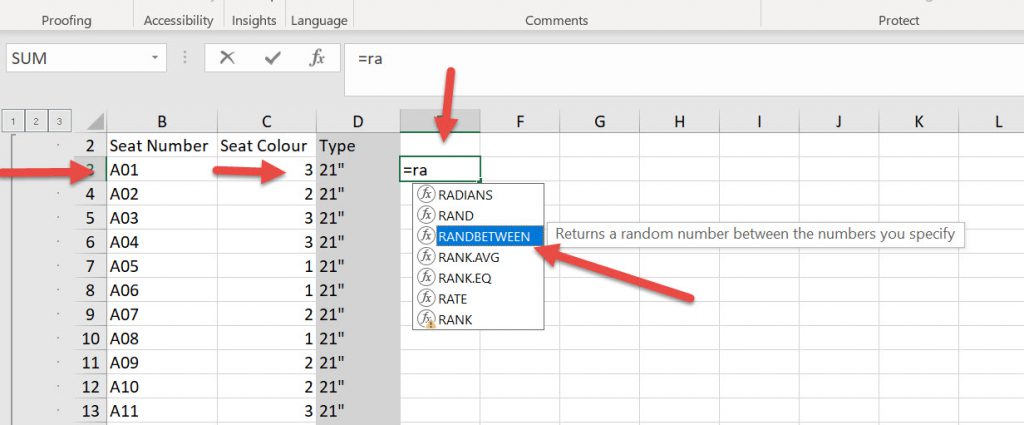The width and height of the screenshot is (1024, 425).
Task: Select row 7 header
Action: point(90,267)
